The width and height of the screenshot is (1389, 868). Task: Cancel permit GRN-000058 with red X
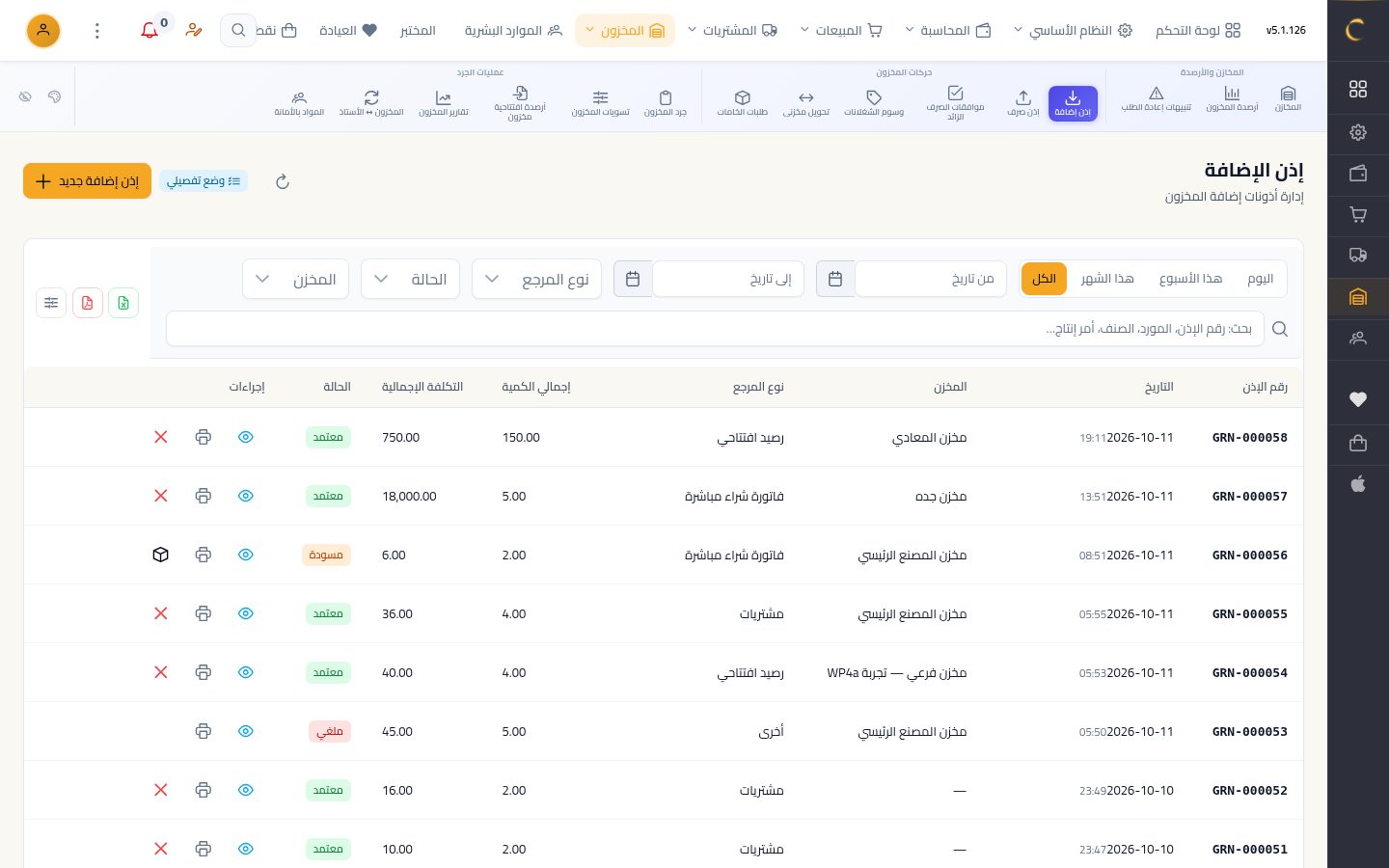click(161, 437)
